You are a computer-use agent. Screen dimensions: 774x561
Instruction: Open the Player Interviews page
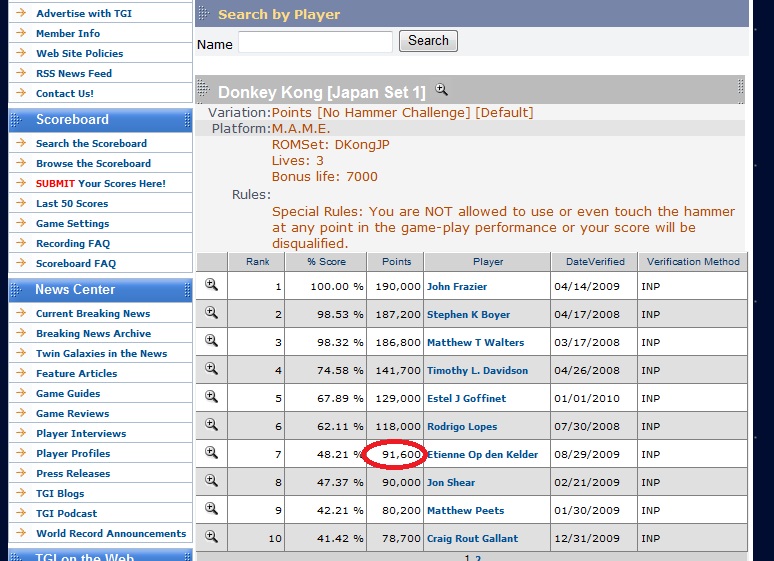point(81,434)
